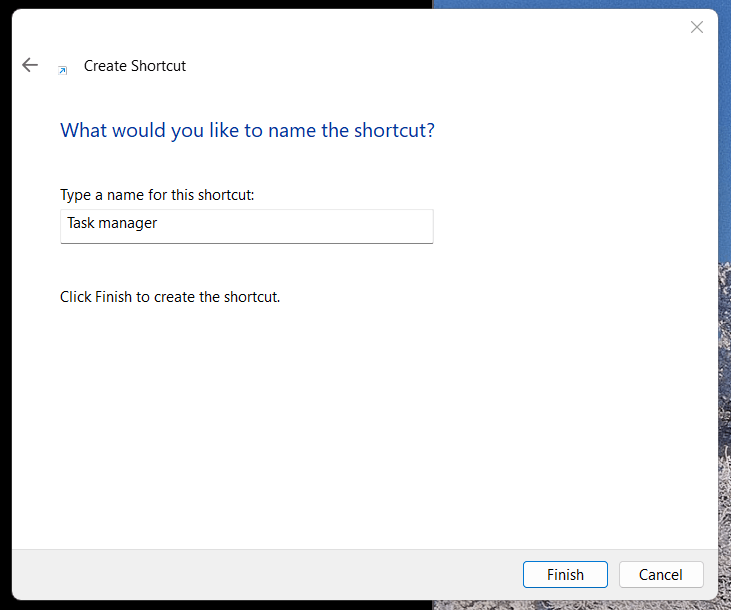Image resolution: width=731 pixels, height=610 pixels.
Task: Click the "Type a name for this shortcut" label
Action: [157, 195]
